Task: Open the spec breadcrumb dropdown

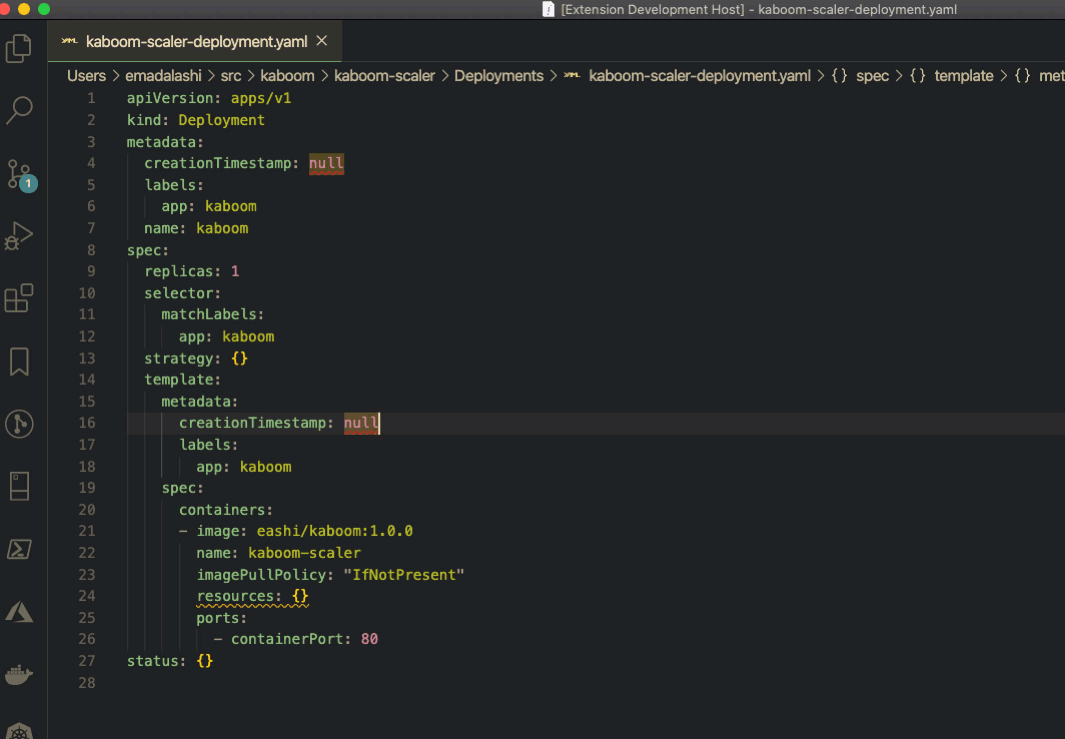Action: tap(872, 75)
